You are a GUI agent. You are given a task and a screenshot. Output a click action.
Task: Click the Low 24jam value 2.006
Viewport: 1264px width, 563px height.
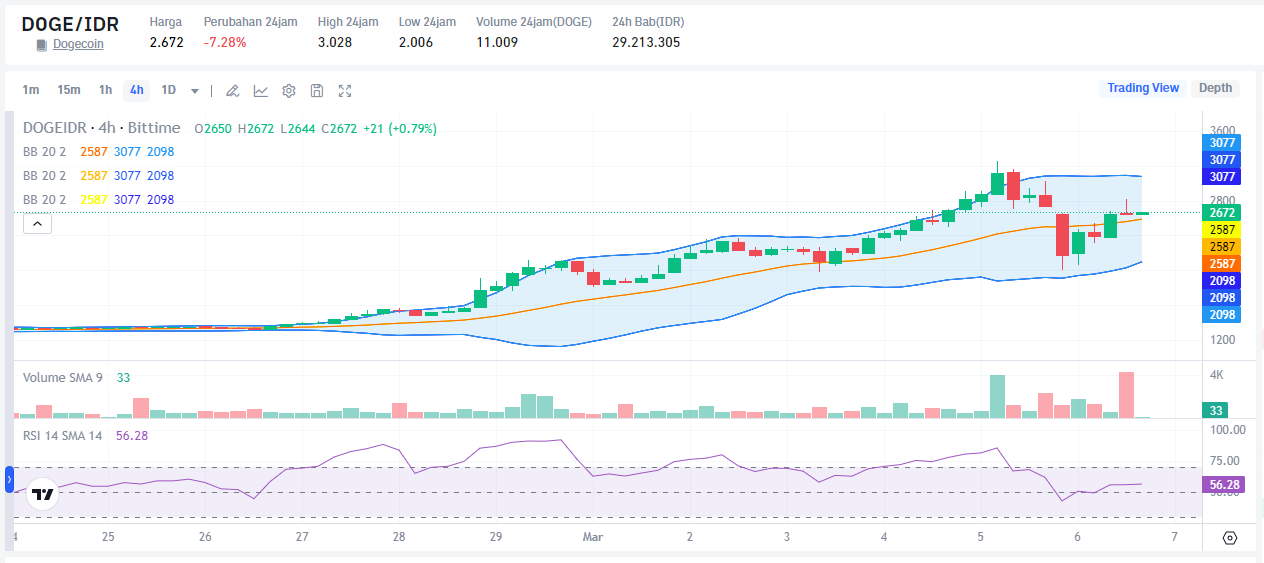(415, 43)
